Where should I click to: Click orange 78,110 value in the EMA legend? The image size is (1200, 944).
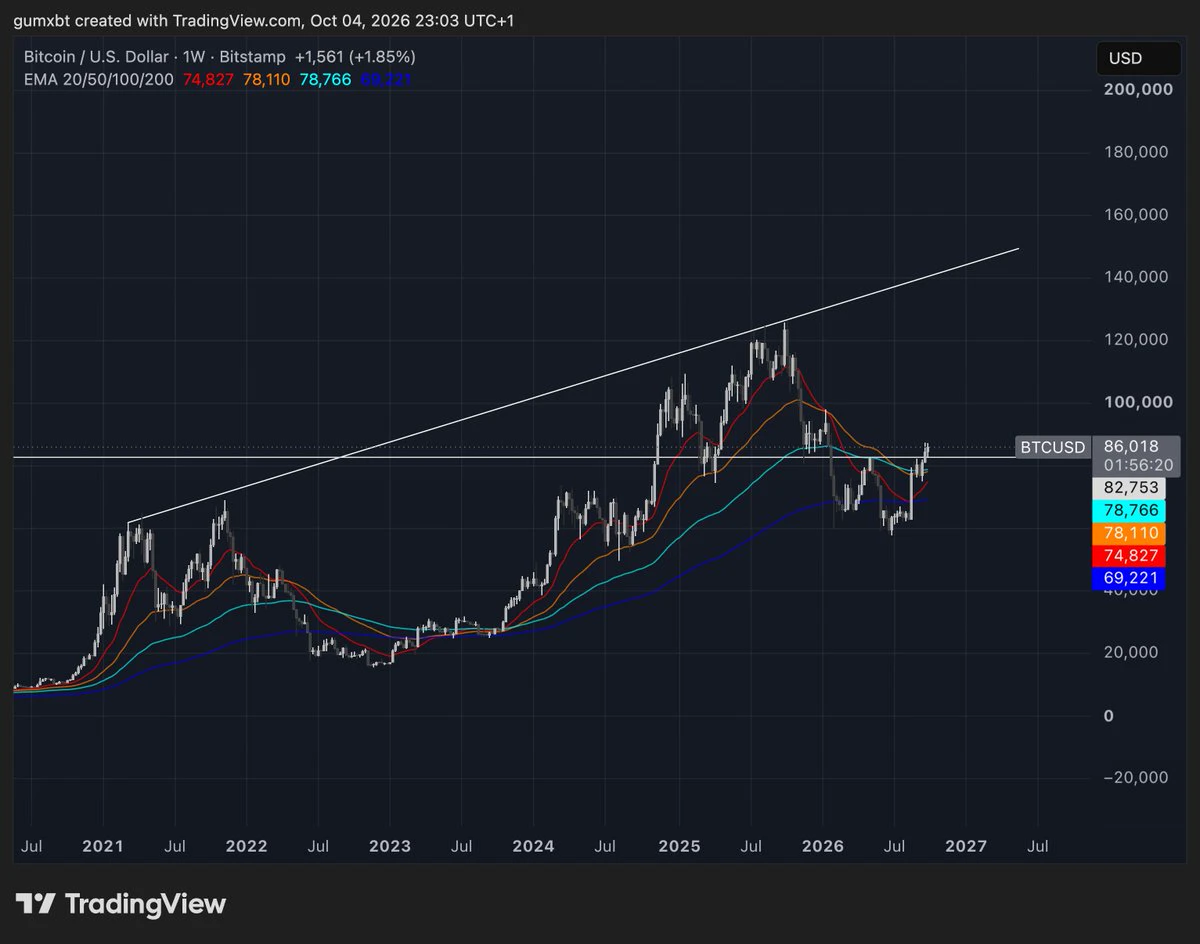(266, 79)
